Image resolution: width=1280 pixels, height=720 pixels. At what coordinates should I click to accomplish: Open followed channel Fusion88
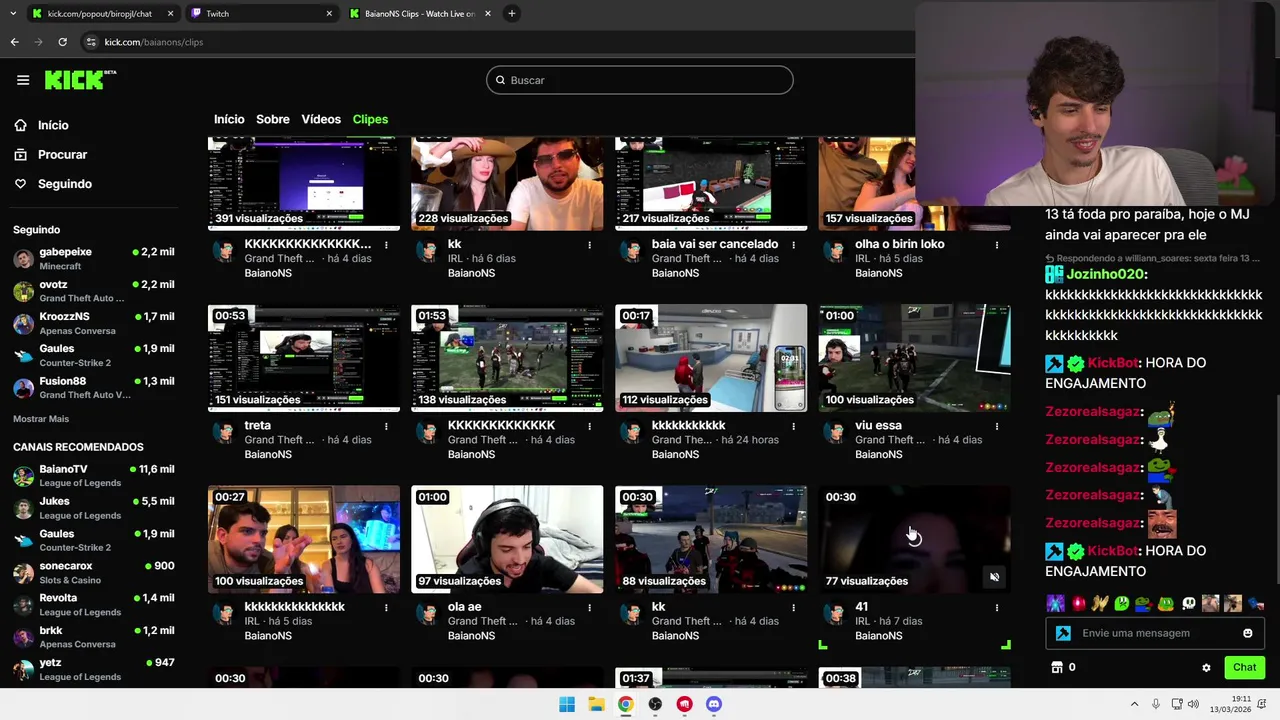94,388
